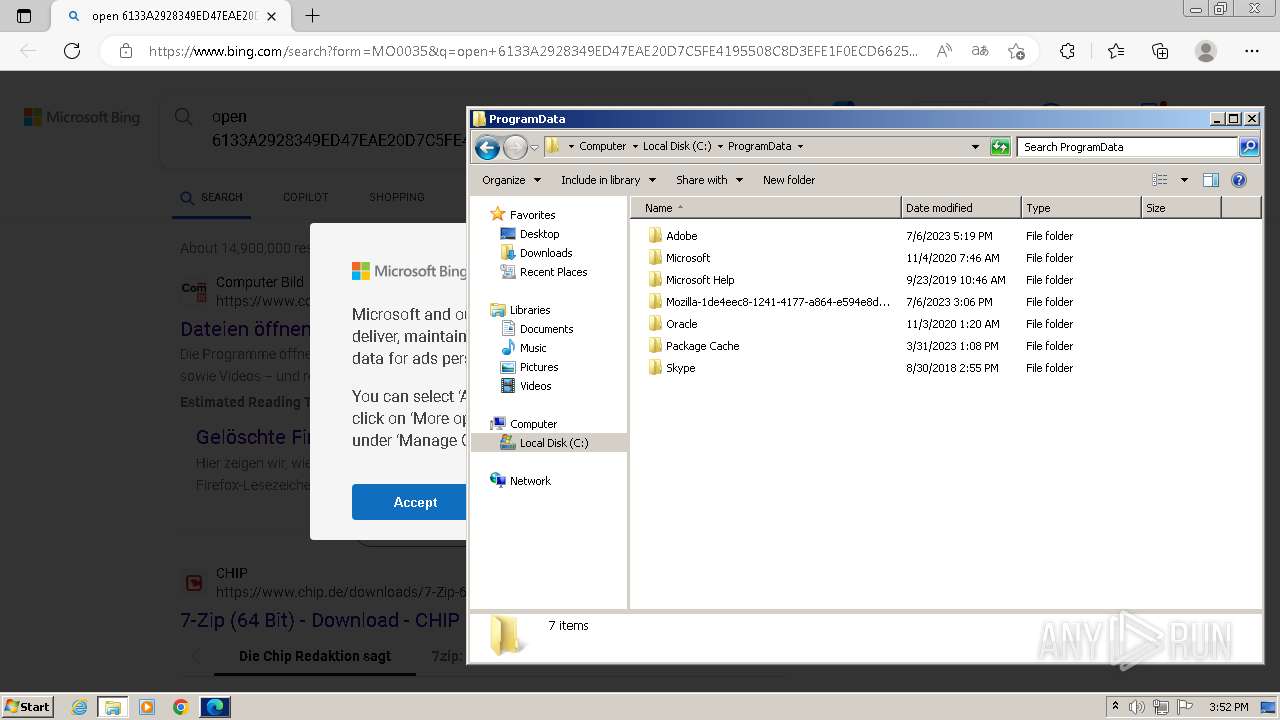Open the 7-Zip (64 Bit) CHIP link
The height and width of the screenshot is (720, 1280).
[320, 620]
